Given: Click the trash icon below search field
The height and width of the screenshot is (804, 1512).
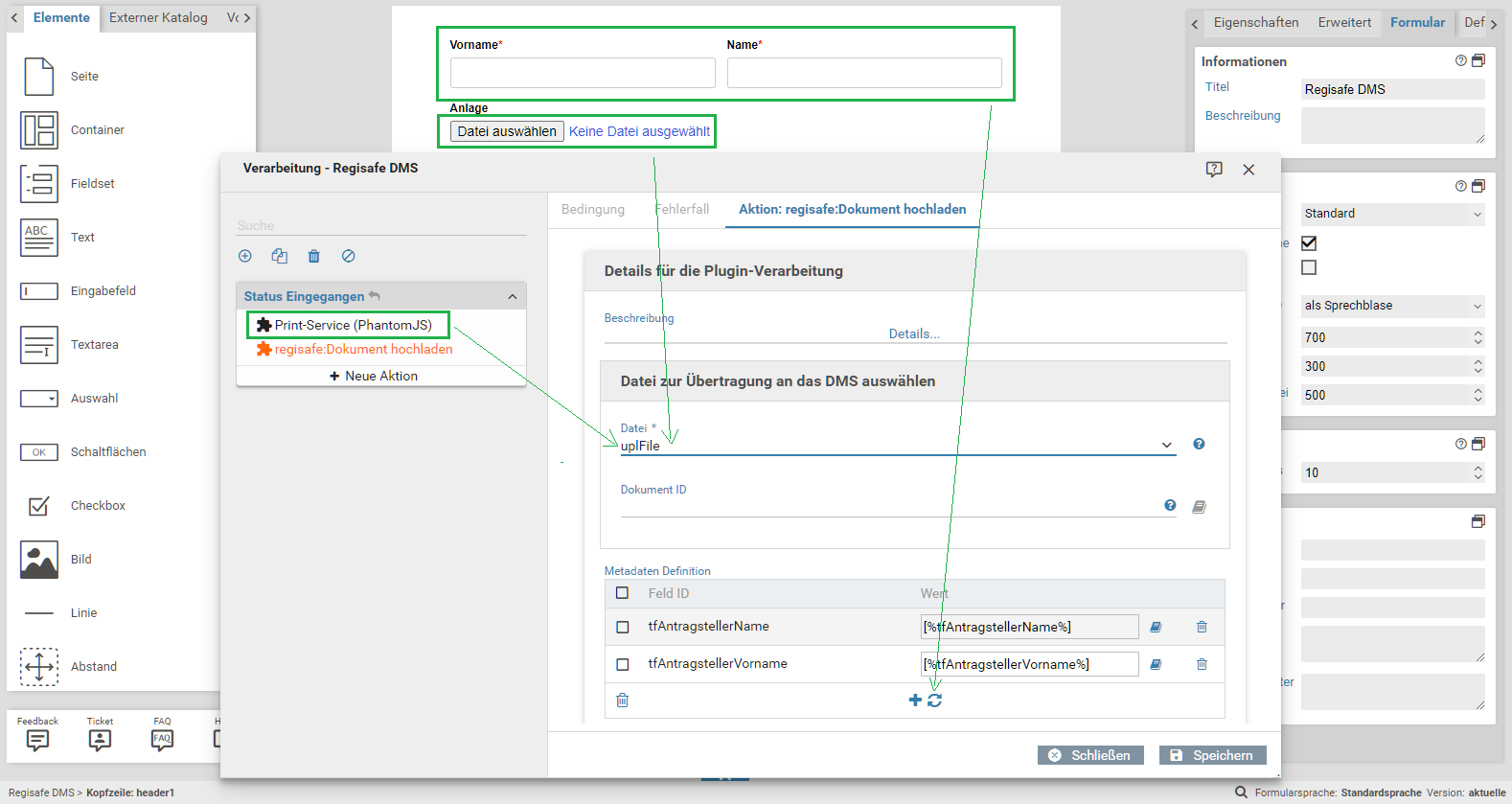Looking at the screenshot, I should coord(313,256).
